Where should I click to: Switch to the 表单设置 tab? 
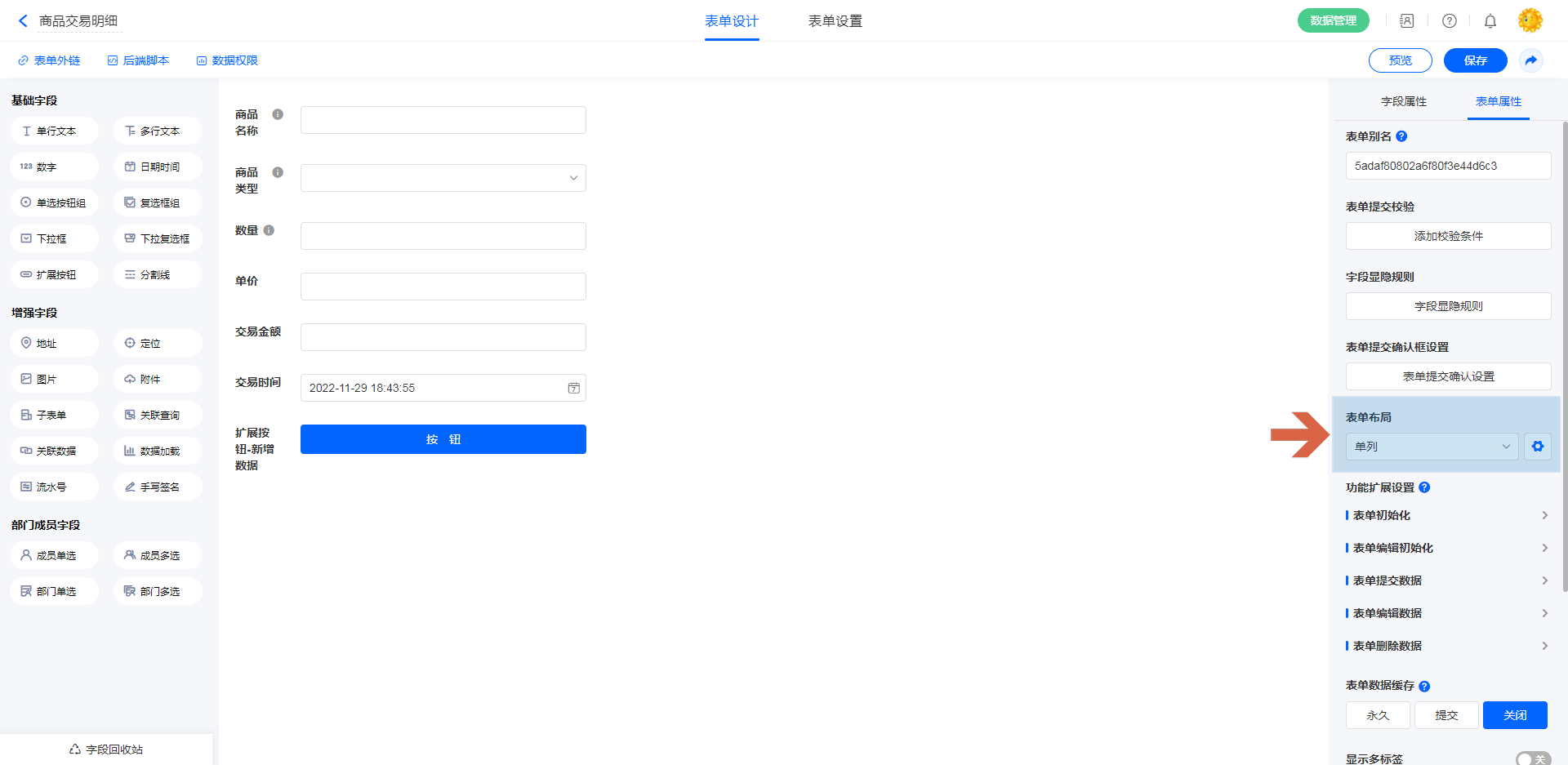coord(835,21)
